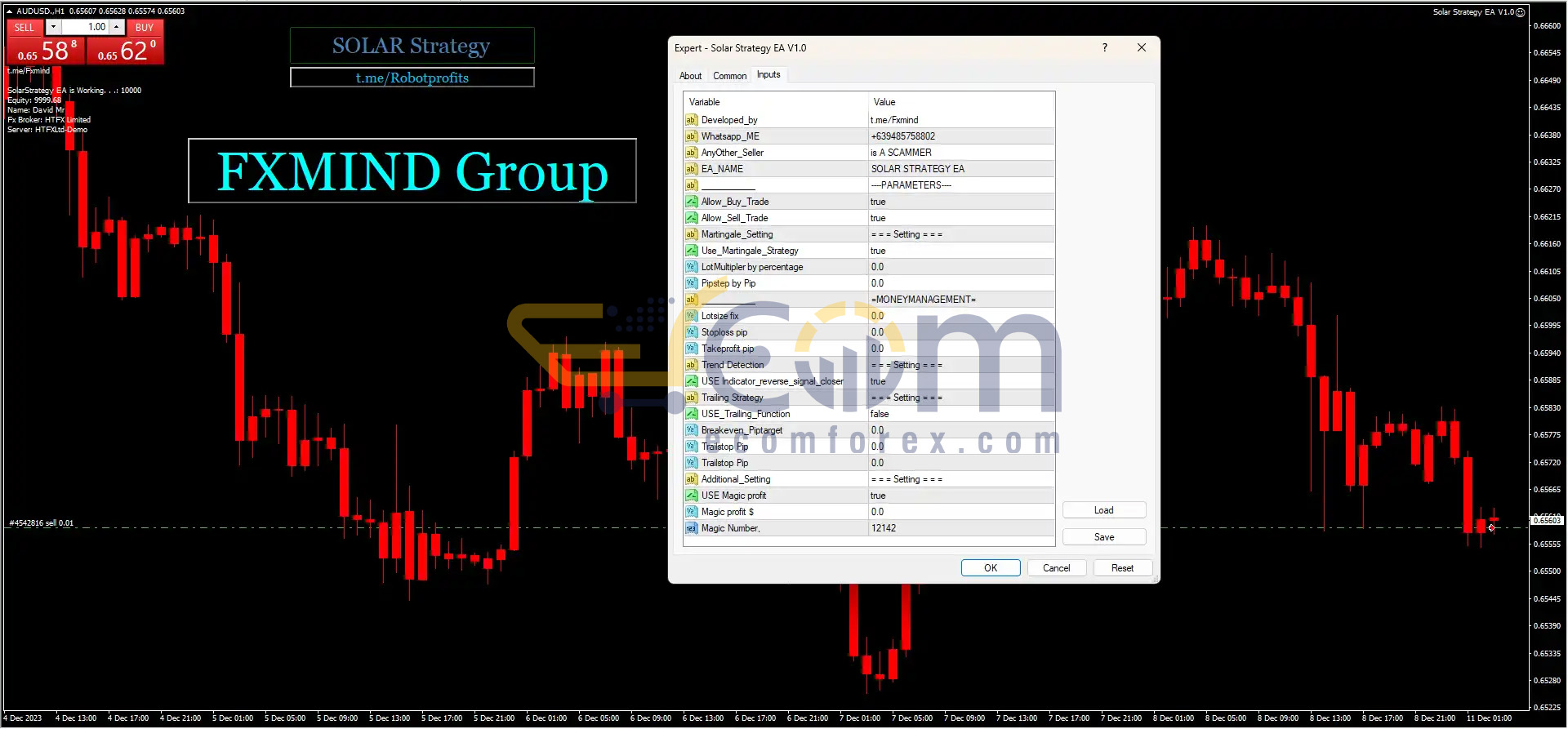Click the string icon beside Whatsapp_ME

(x=691, y=136)
